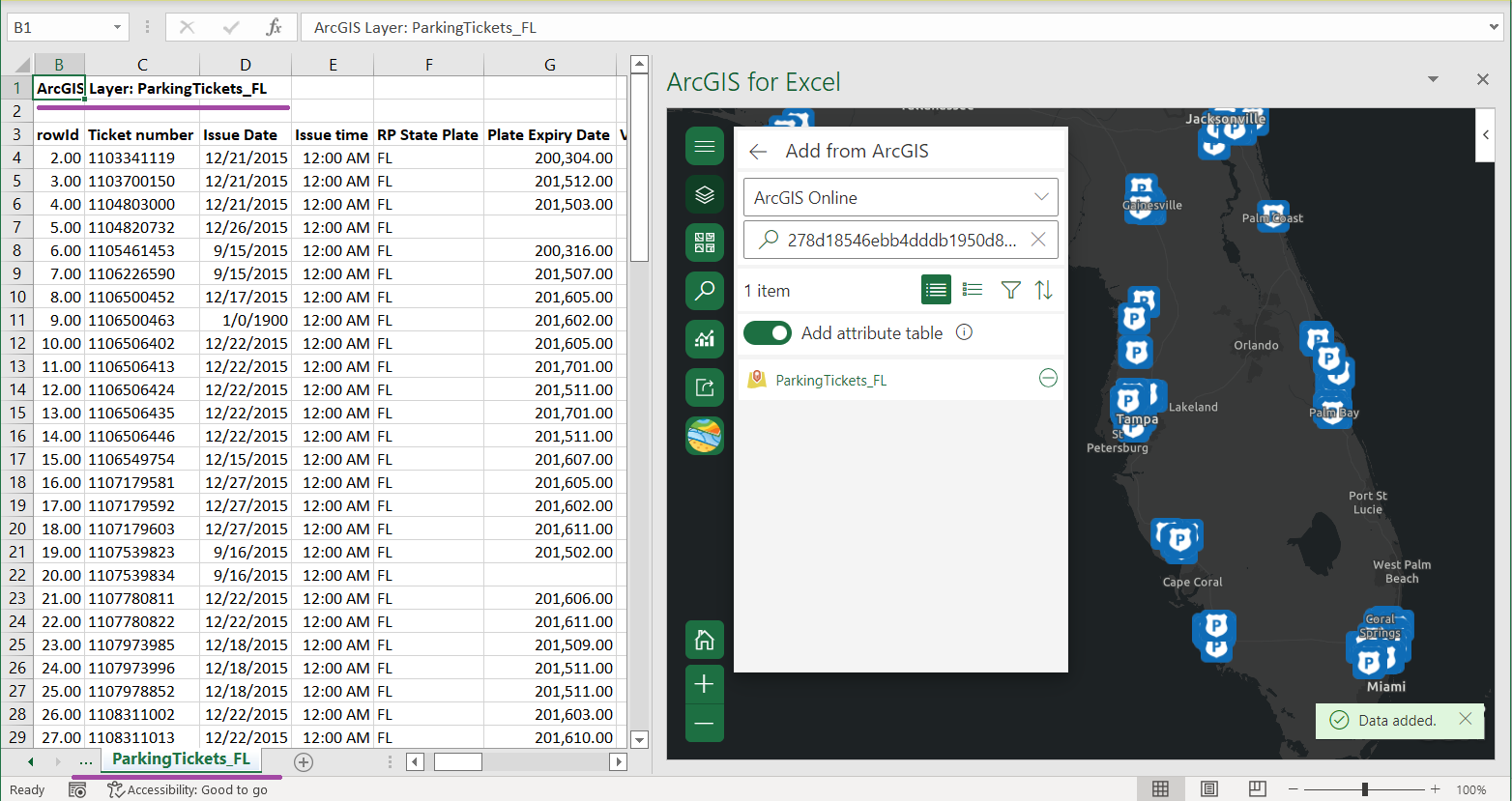Click the macro recording status bar icon
This screenshot has width=1512, height=801.
(78, 789)
